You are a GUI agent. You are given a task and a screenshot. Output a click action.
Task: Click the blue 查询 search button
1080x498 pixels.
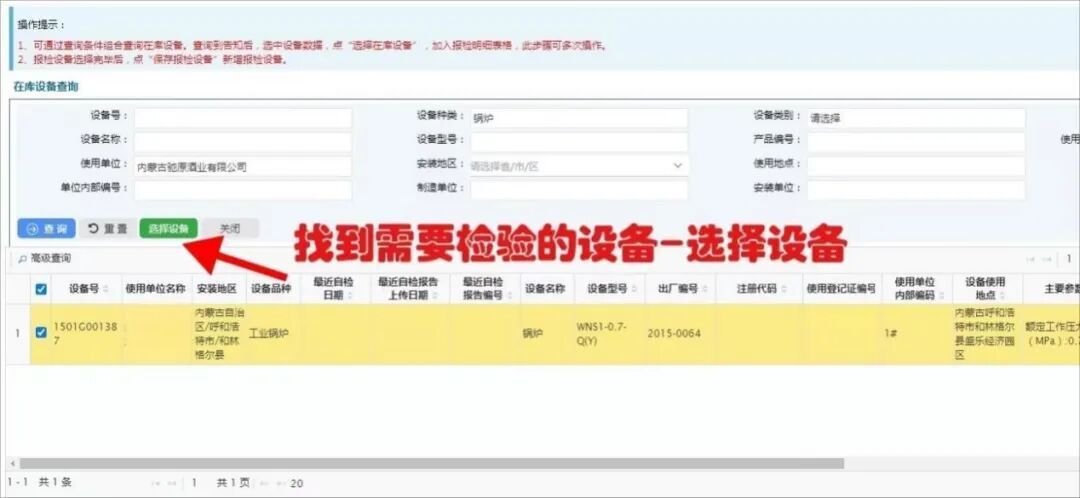(46, 229)
